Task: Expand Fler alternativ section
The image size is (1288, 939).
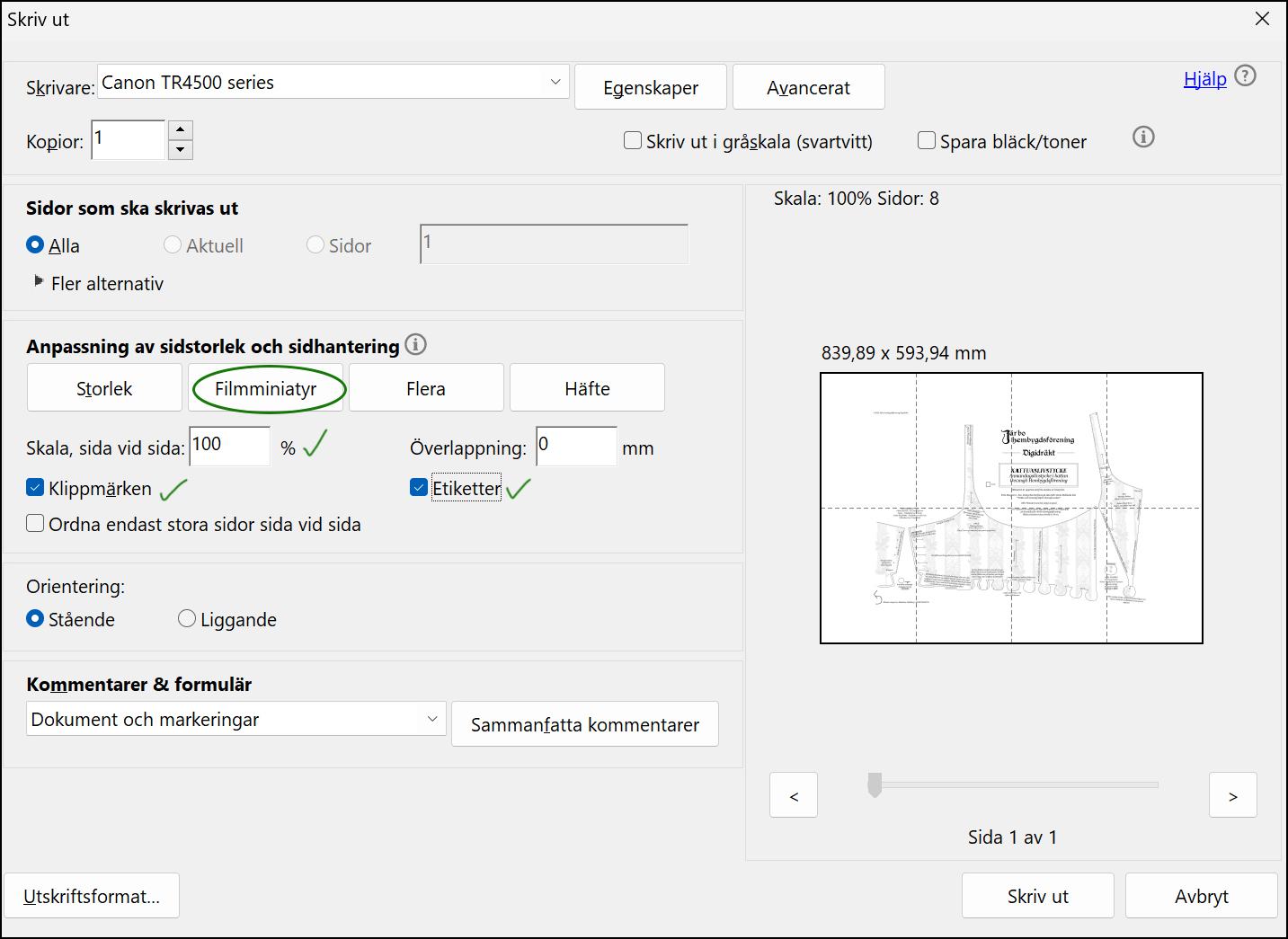Action: pyautogui.click(x=39, y=282)
